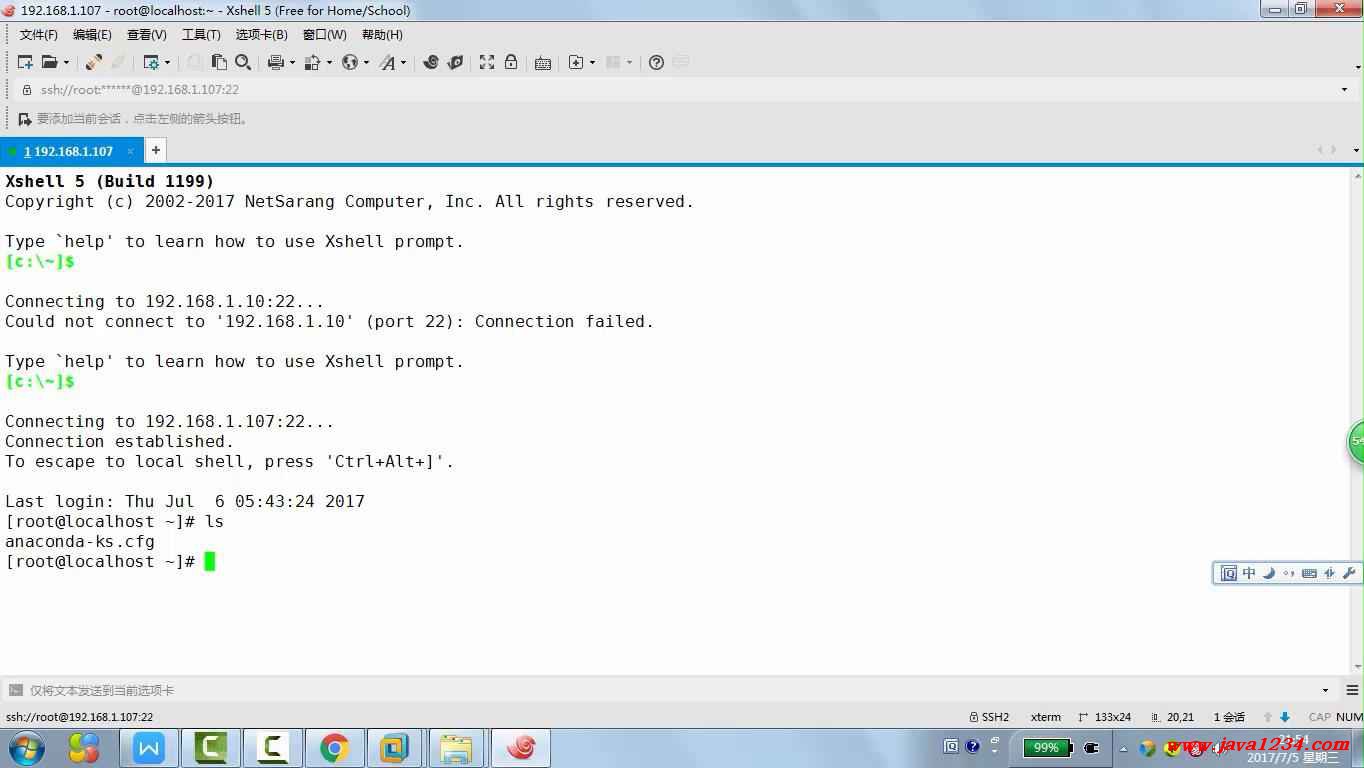Click the Find magnifier icon
This screenshot has width=1364, height=768.
coord(243,62)
